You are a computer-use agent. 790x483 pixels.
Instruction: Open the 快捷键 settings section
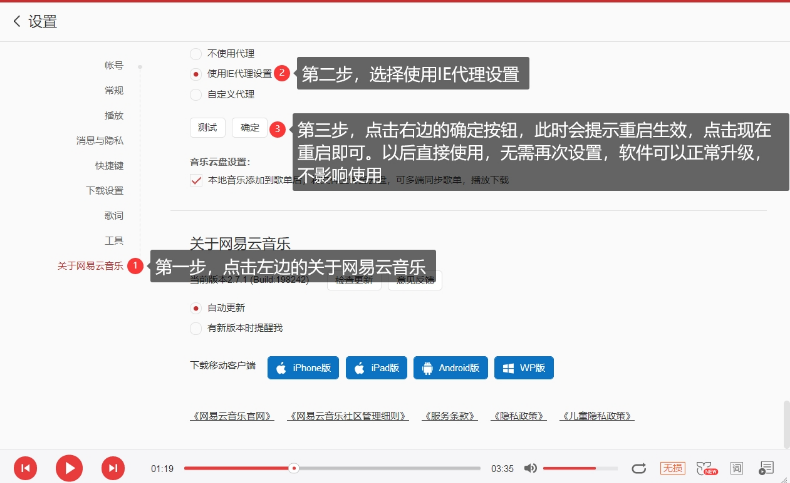pos(109,166)
